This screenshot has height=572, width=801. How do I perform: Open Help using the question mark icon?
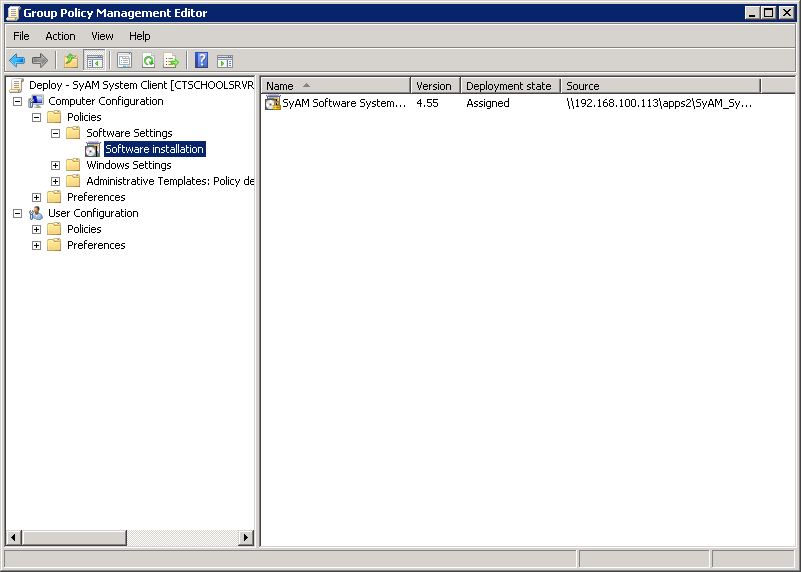pos(201,61)
